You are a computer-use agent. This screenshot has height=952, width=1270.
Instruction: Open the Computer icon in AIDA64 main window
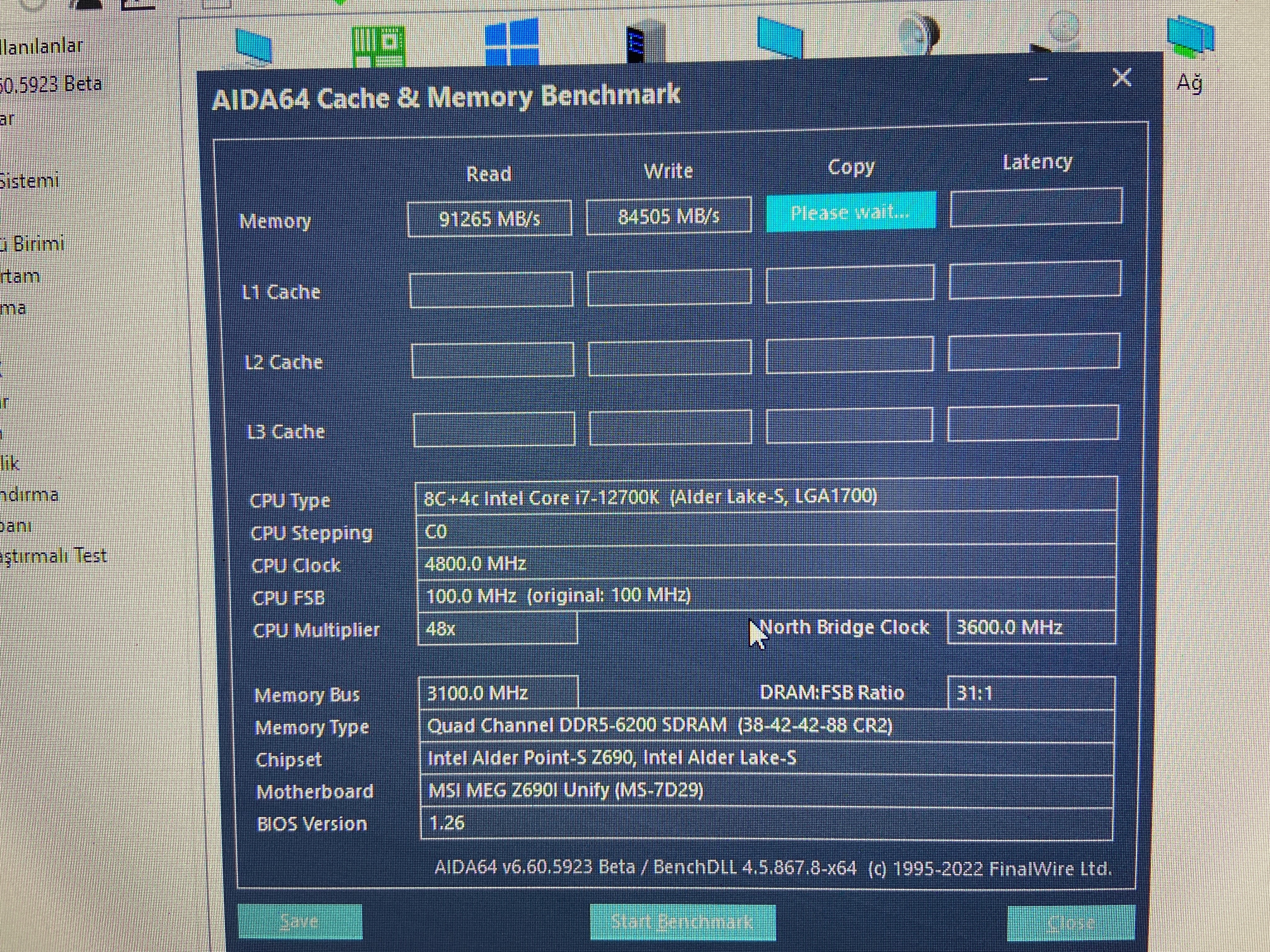point(253,46)
